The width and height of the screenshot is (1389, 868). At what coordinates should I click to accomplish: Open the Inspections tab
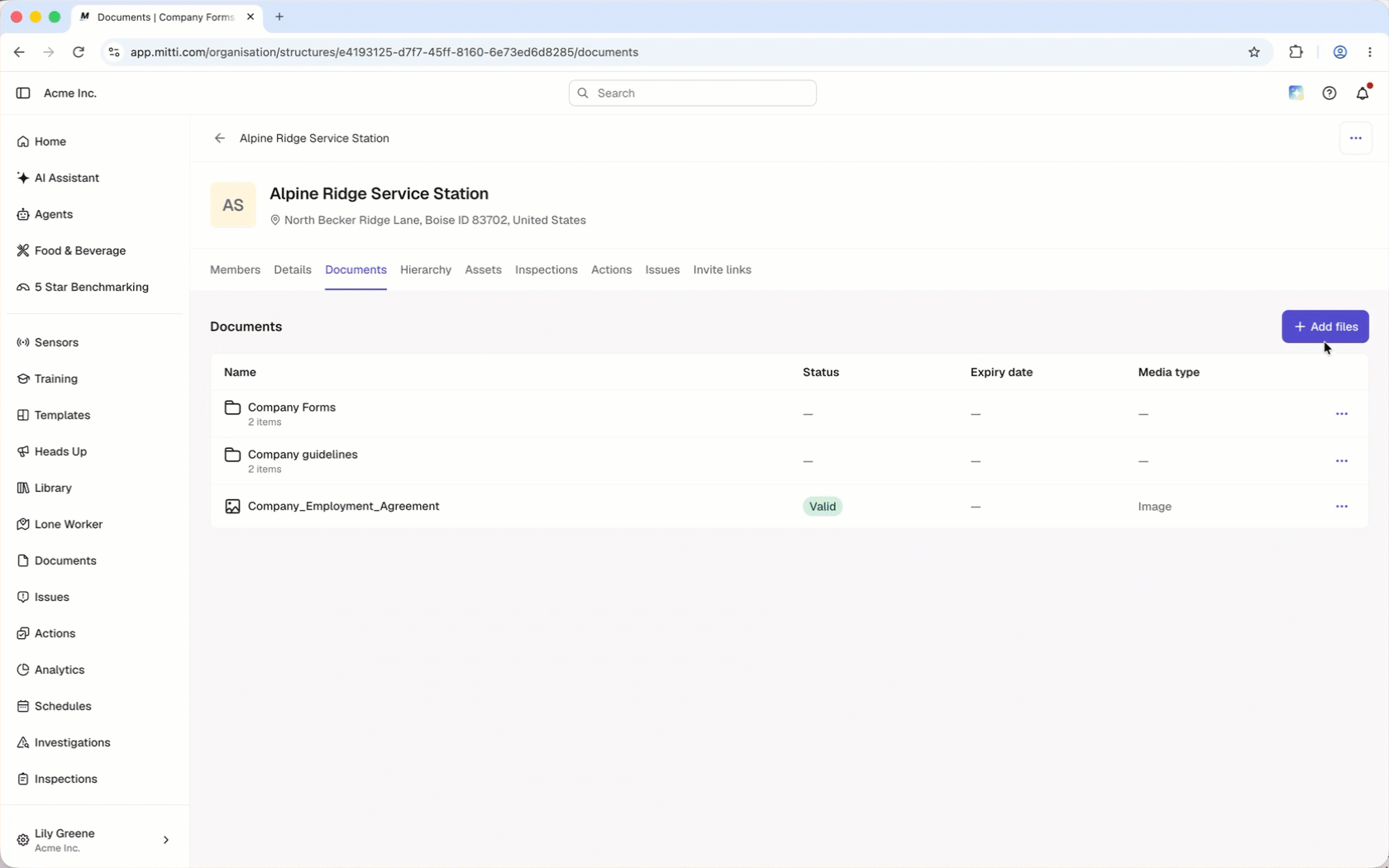546,269
